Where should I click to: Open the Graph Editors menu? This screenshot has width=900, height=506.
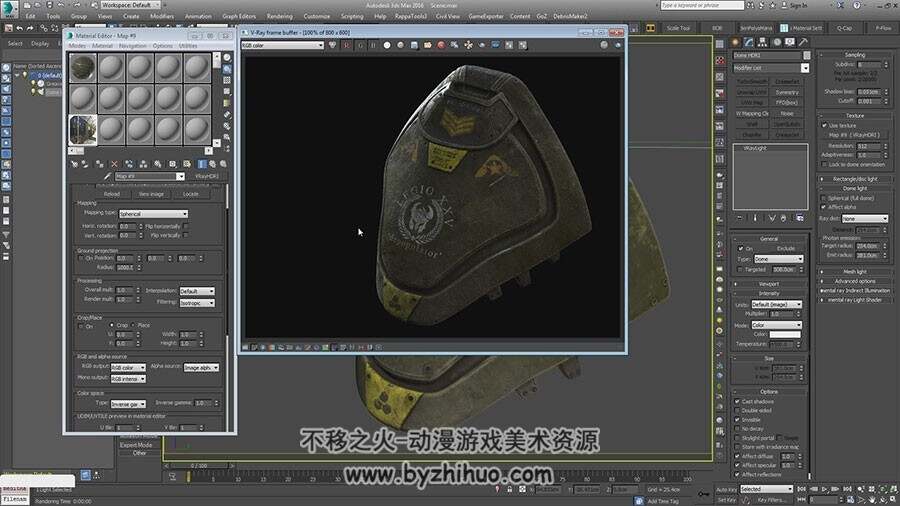[x=239, y=17]
